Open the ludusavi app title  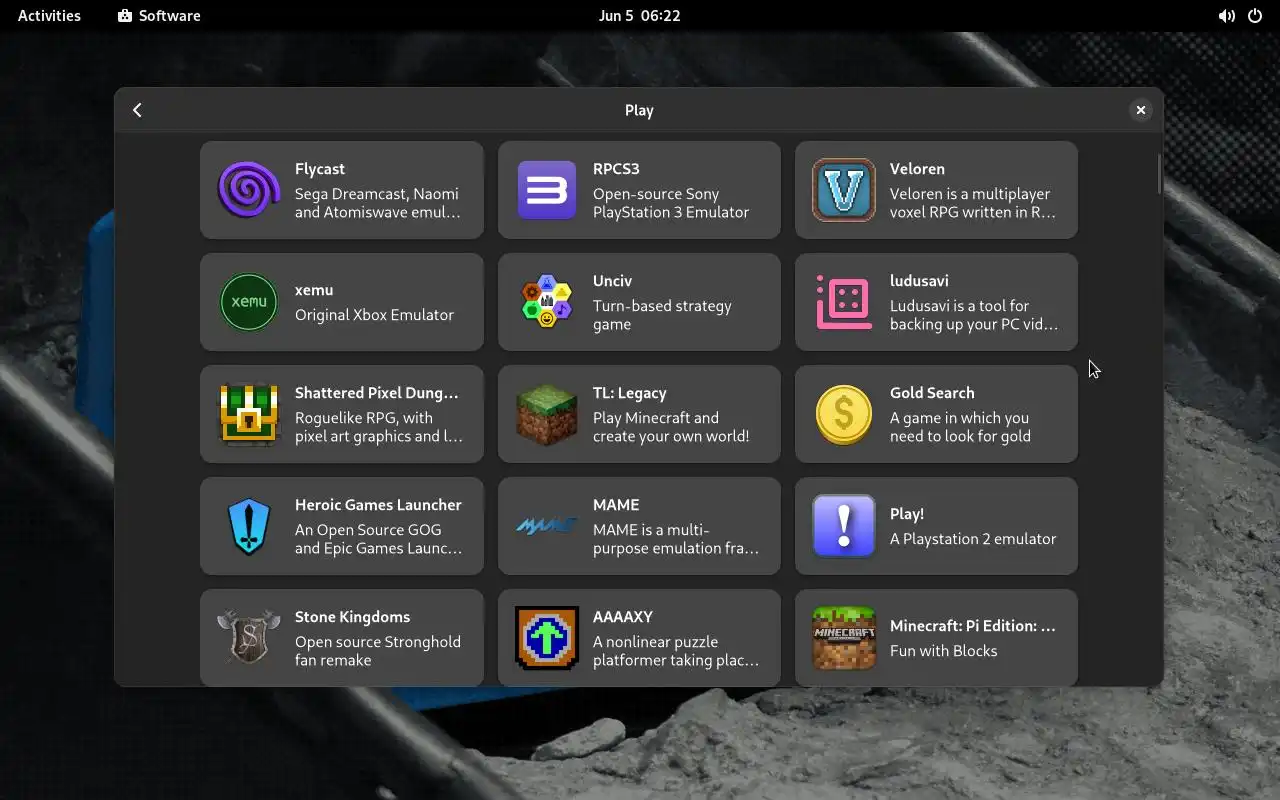point(919,281)
